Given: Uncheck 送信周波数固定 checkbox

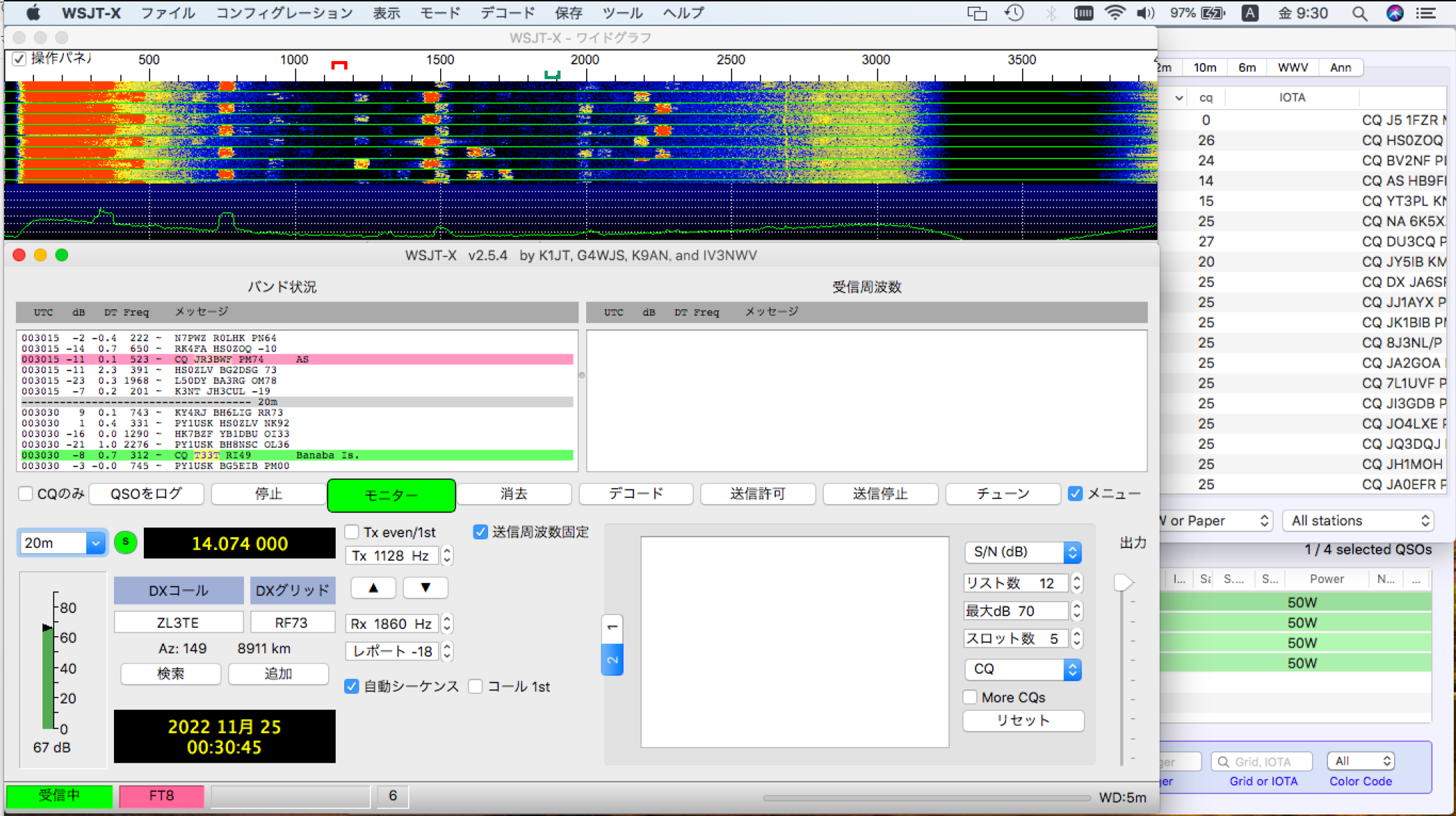Looking at the screenshot, I should click(480, 532).
